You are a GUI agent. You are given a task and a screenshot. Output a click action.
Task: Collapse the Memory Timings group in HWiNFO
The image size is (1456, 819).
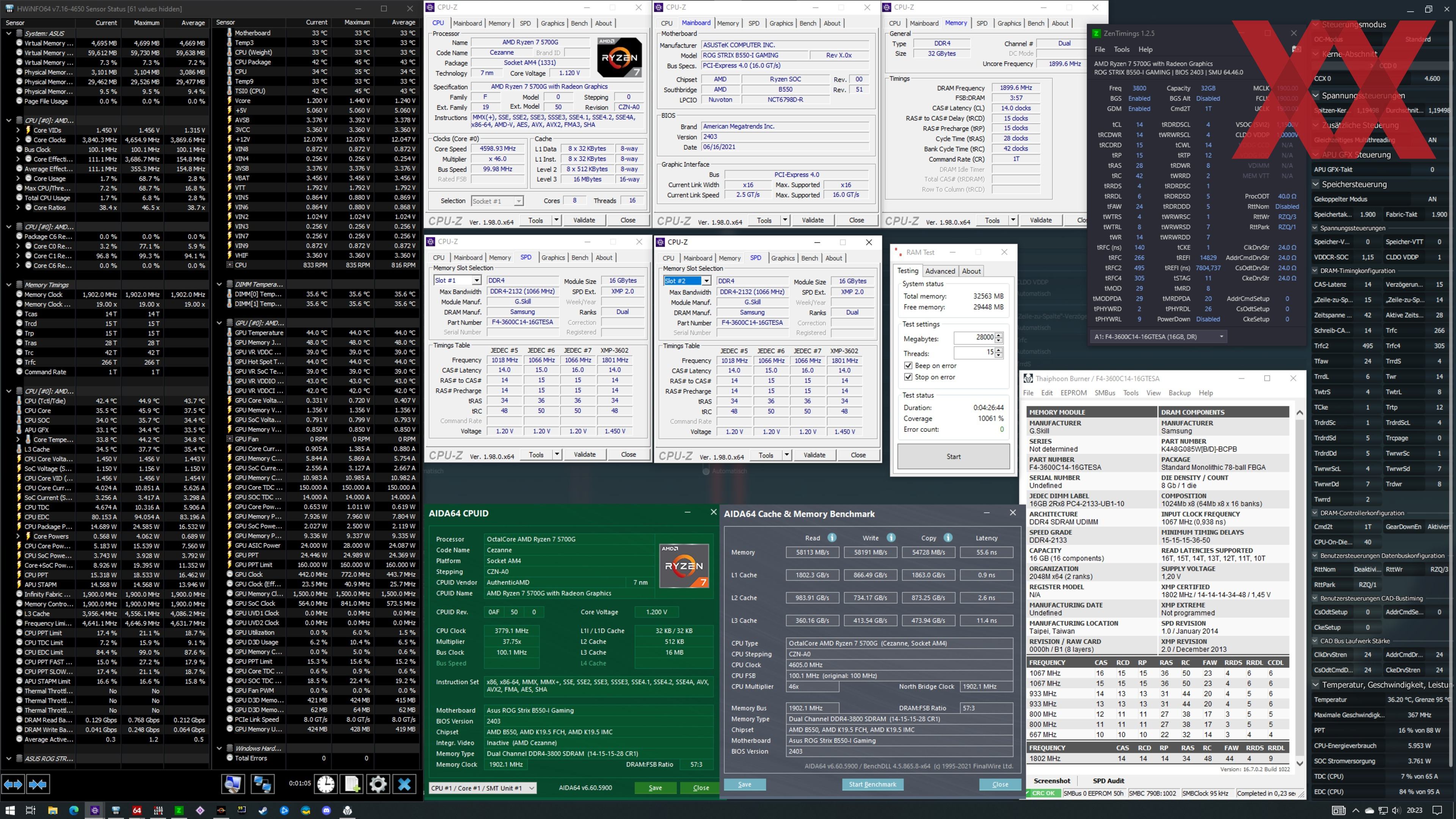click(x=8, y=285)
